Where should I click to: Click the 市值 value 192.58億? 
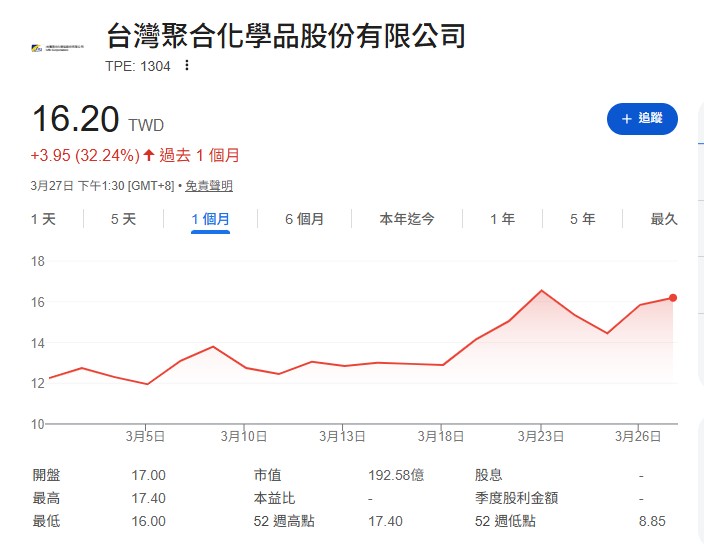(396, 475)
